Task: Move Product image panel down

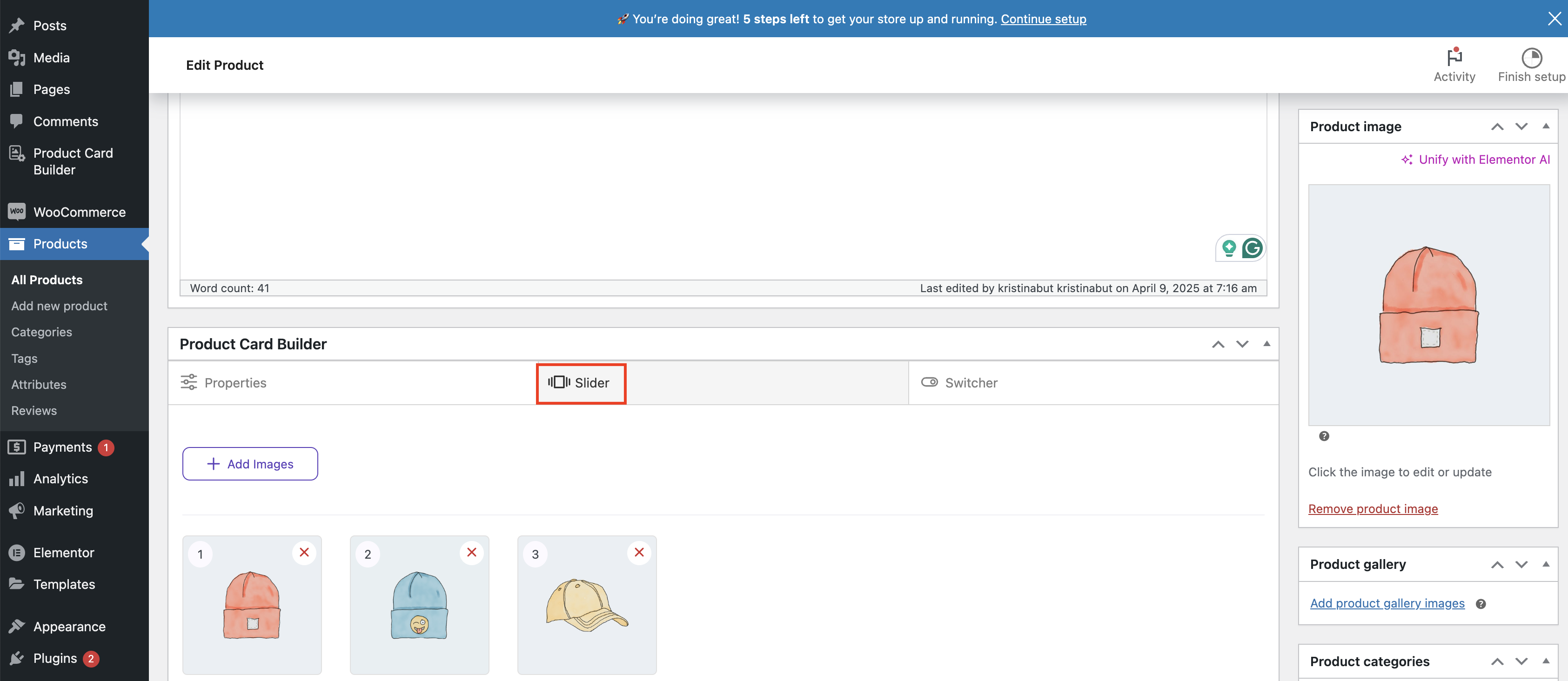Action: point(1521,127)
